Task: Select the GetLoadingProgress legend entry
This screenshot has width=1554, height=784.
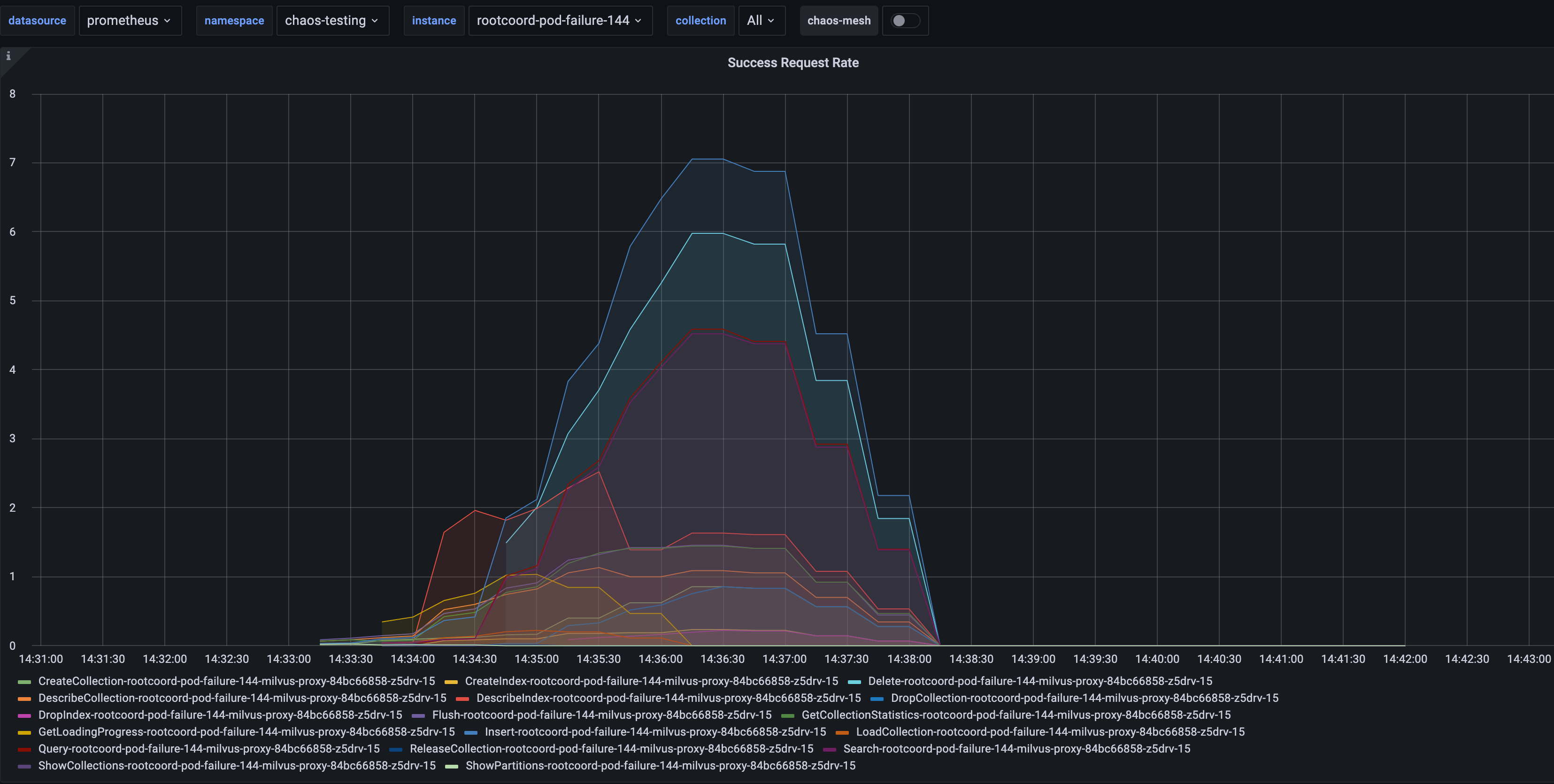Action: [x=246, y=731]
